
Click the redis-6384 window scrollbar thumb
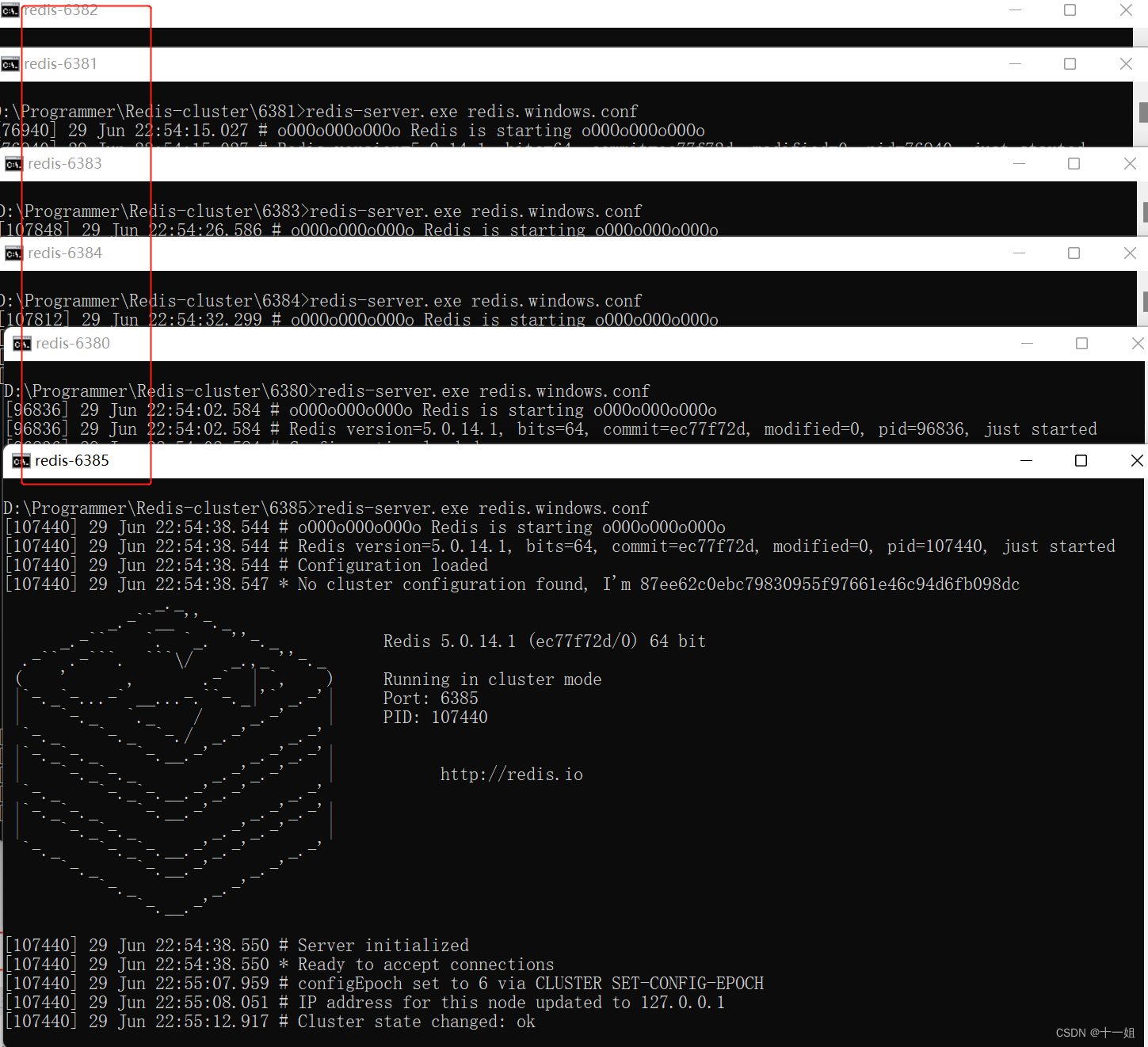(x=1145, y=301)
